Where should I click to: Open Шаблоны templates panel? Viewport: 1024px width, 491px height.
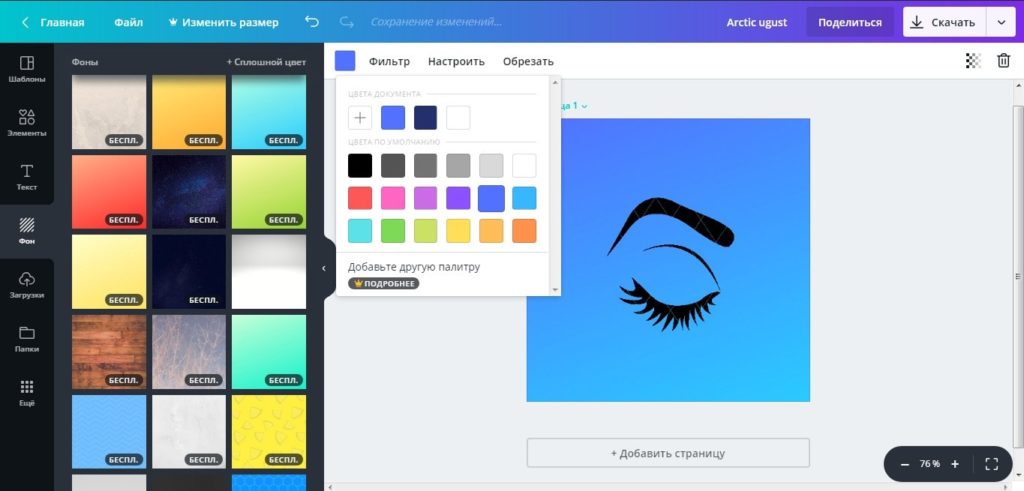coord(27,68)
